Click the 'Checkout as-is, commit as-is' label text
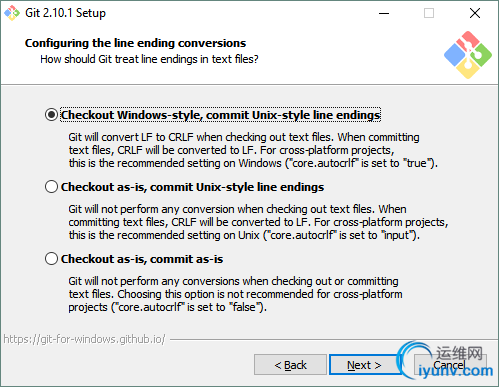 [142, 259]
